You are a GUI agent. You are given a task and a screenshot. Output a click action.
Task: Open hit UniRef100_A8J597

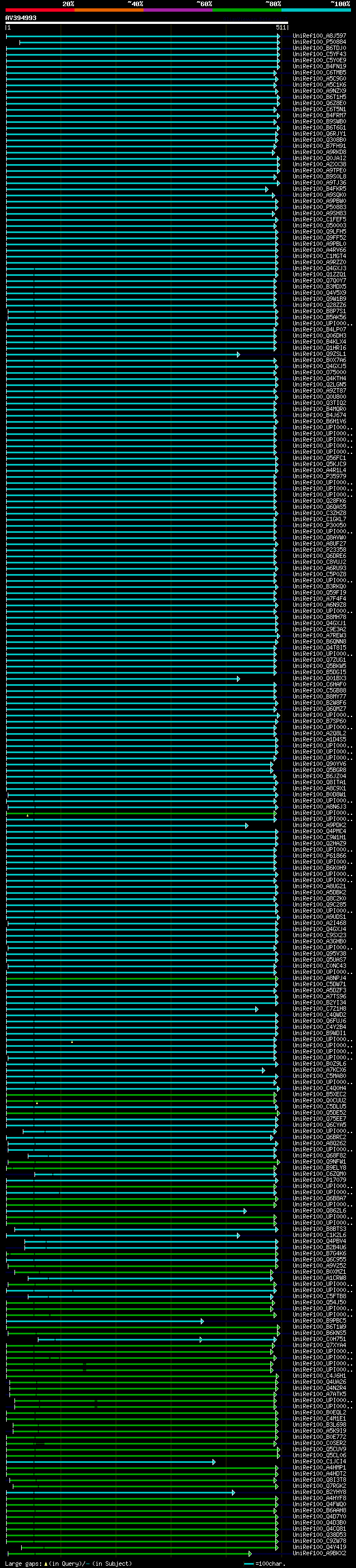pos(319,36)
